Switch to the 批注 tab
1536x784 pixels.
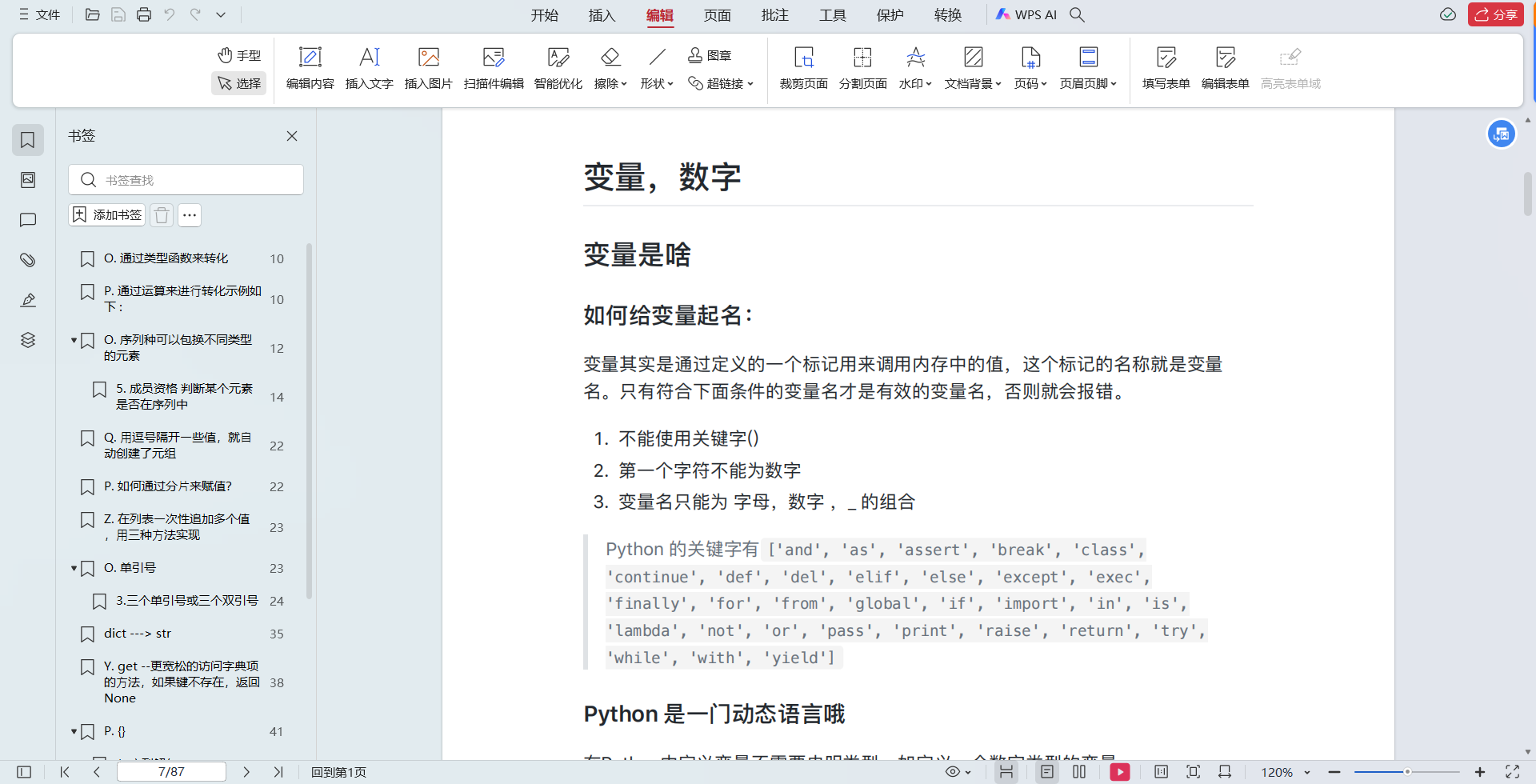(775, 15)
